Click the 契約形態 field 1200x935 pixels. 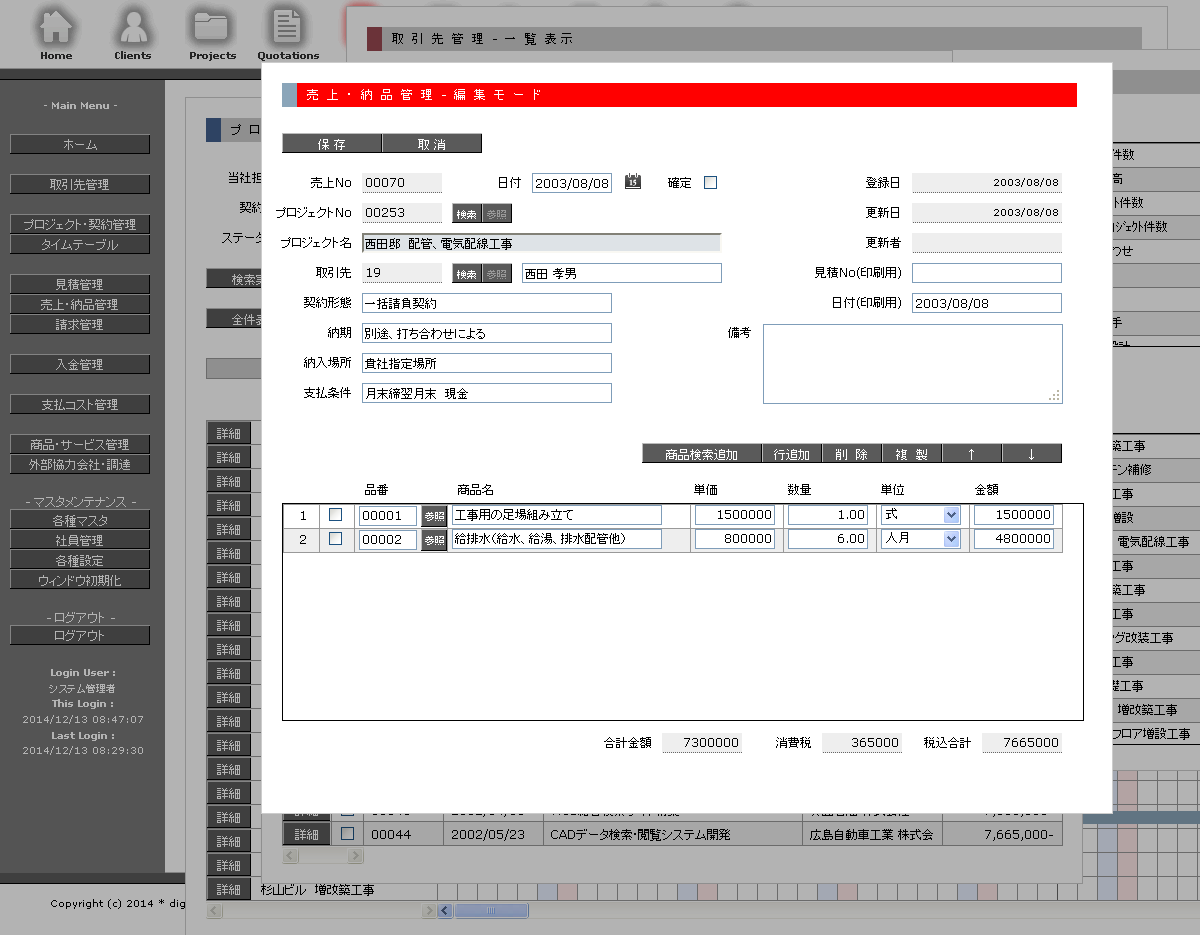pos(487,303)
